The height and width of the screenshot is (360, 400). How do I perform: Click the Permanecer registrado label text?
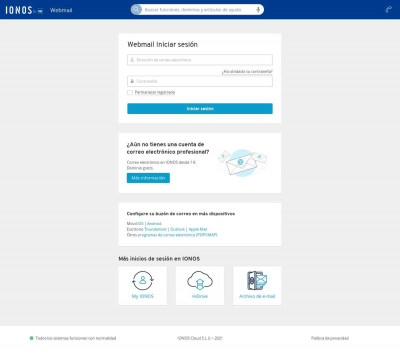155,92
